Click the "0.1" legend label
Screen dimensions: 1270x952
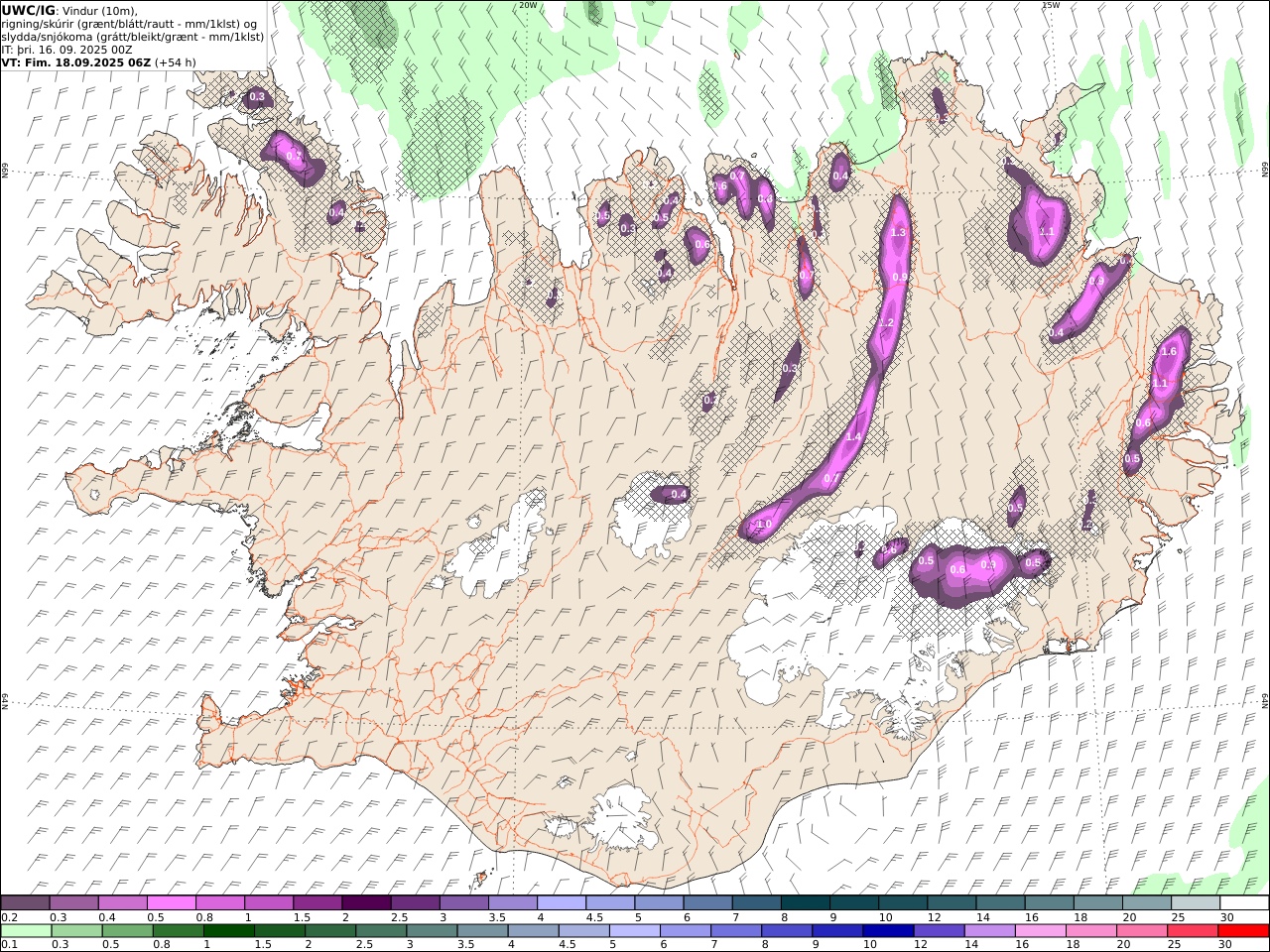(10, 945)
